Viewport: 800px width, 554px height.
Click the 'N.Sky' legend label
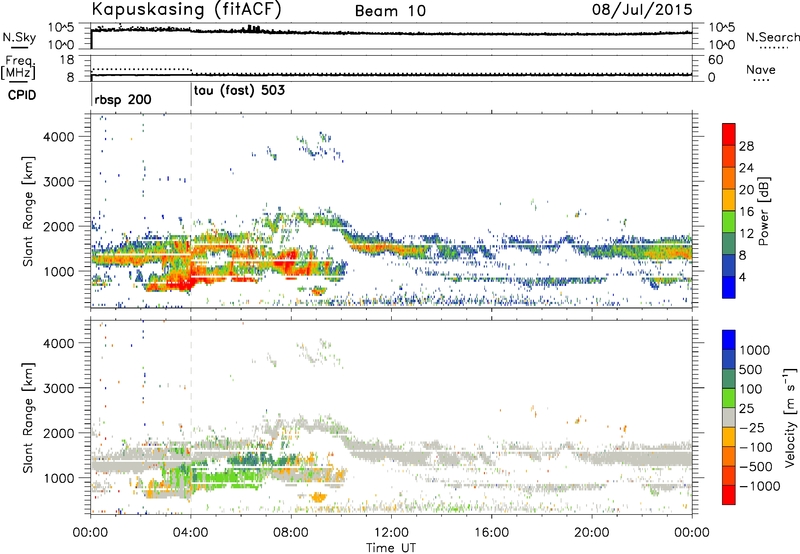tap(19, 37)
